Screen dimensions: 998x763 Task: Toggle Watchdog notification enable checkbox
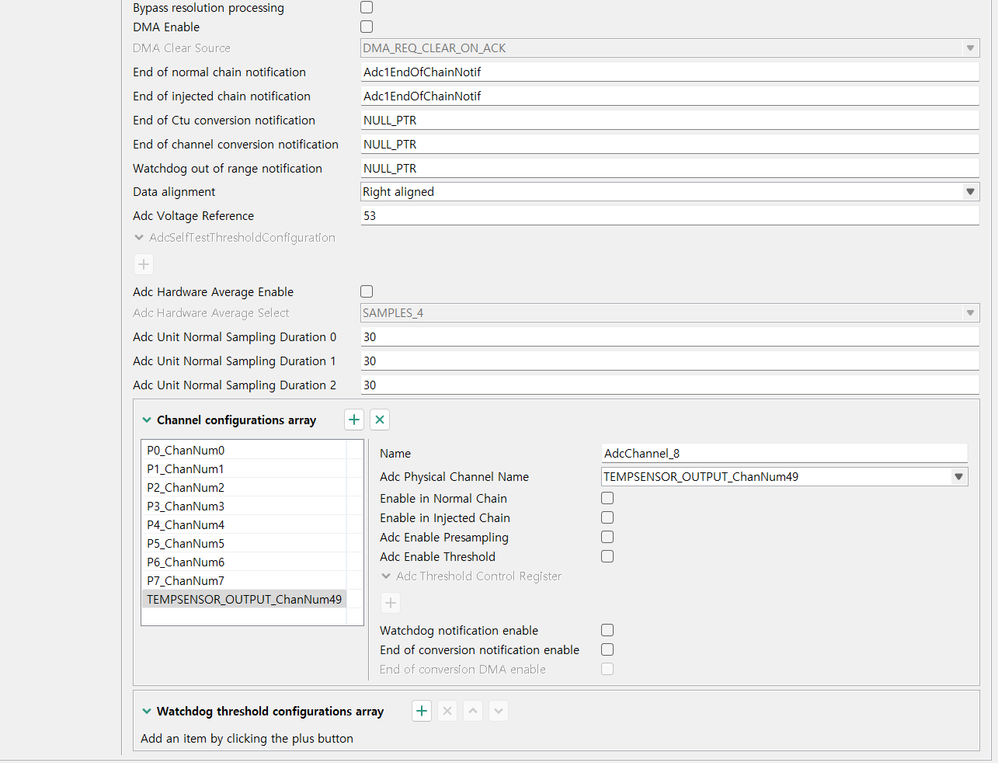point(607,631)
